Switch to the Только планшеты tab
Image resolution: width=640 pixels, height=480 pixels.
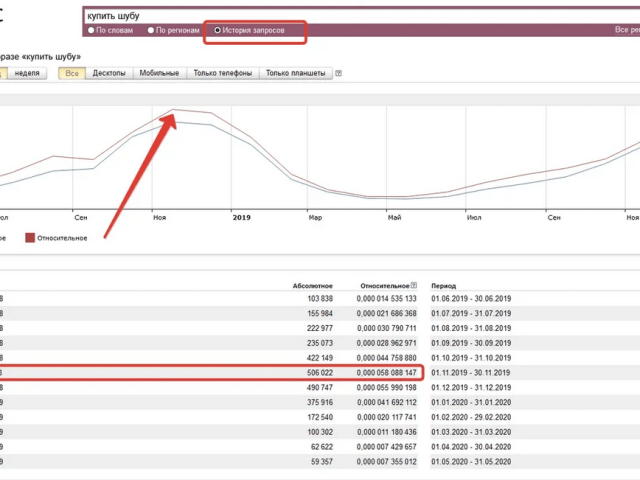pyautogui.click(x=296, y=73)
